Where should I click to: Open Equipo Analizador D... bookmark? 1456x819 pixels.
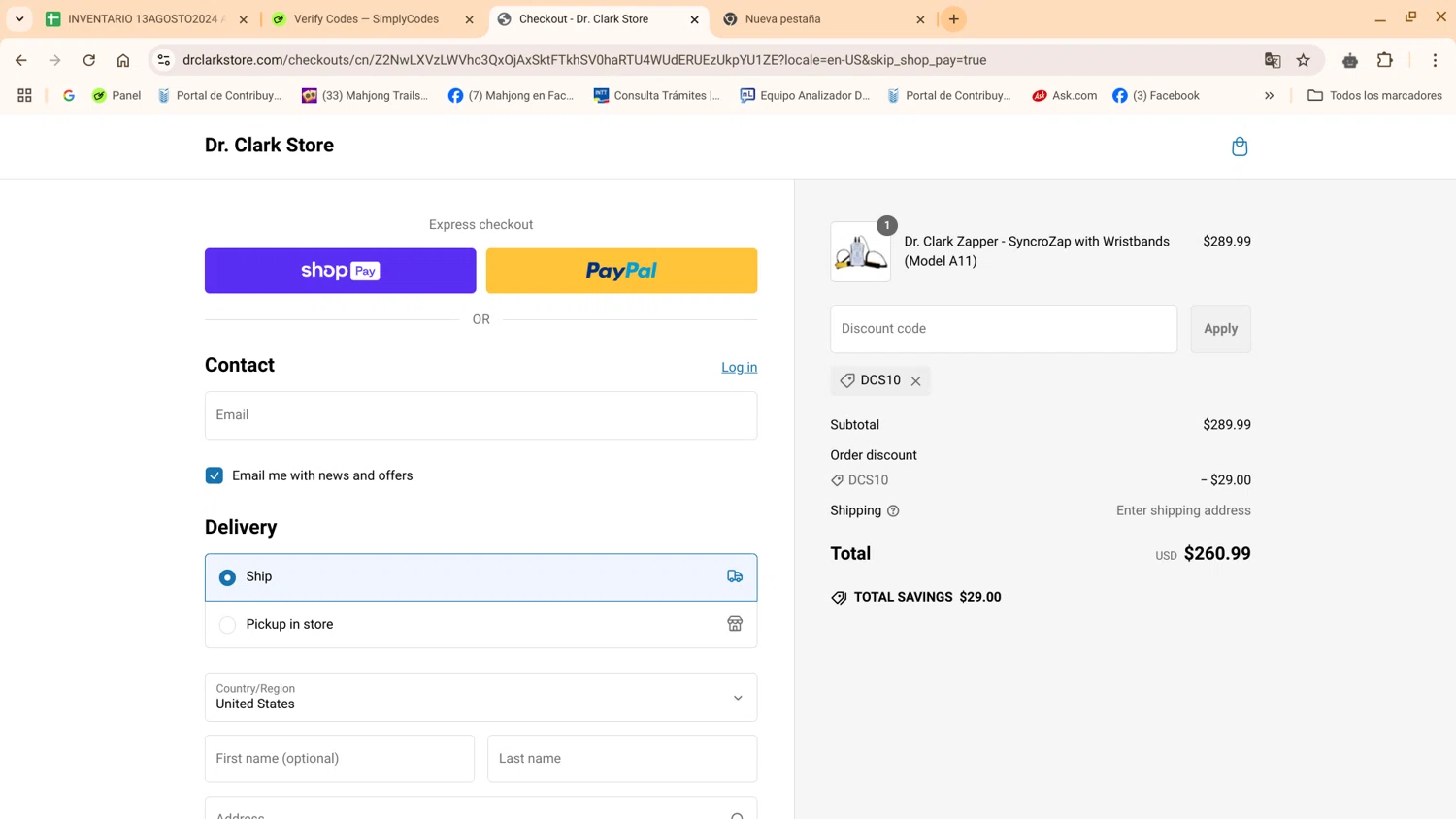click(x=805, y=95)
